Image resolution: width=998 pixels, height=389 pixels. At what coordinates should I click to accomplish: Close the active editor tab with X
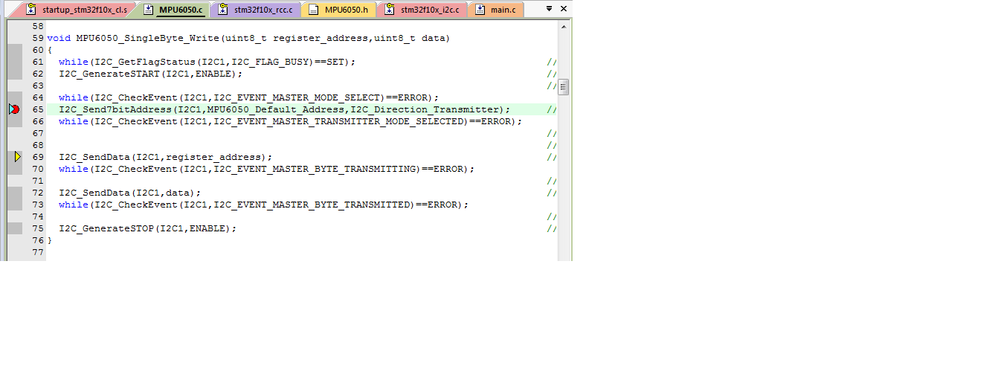click(563, 9)
